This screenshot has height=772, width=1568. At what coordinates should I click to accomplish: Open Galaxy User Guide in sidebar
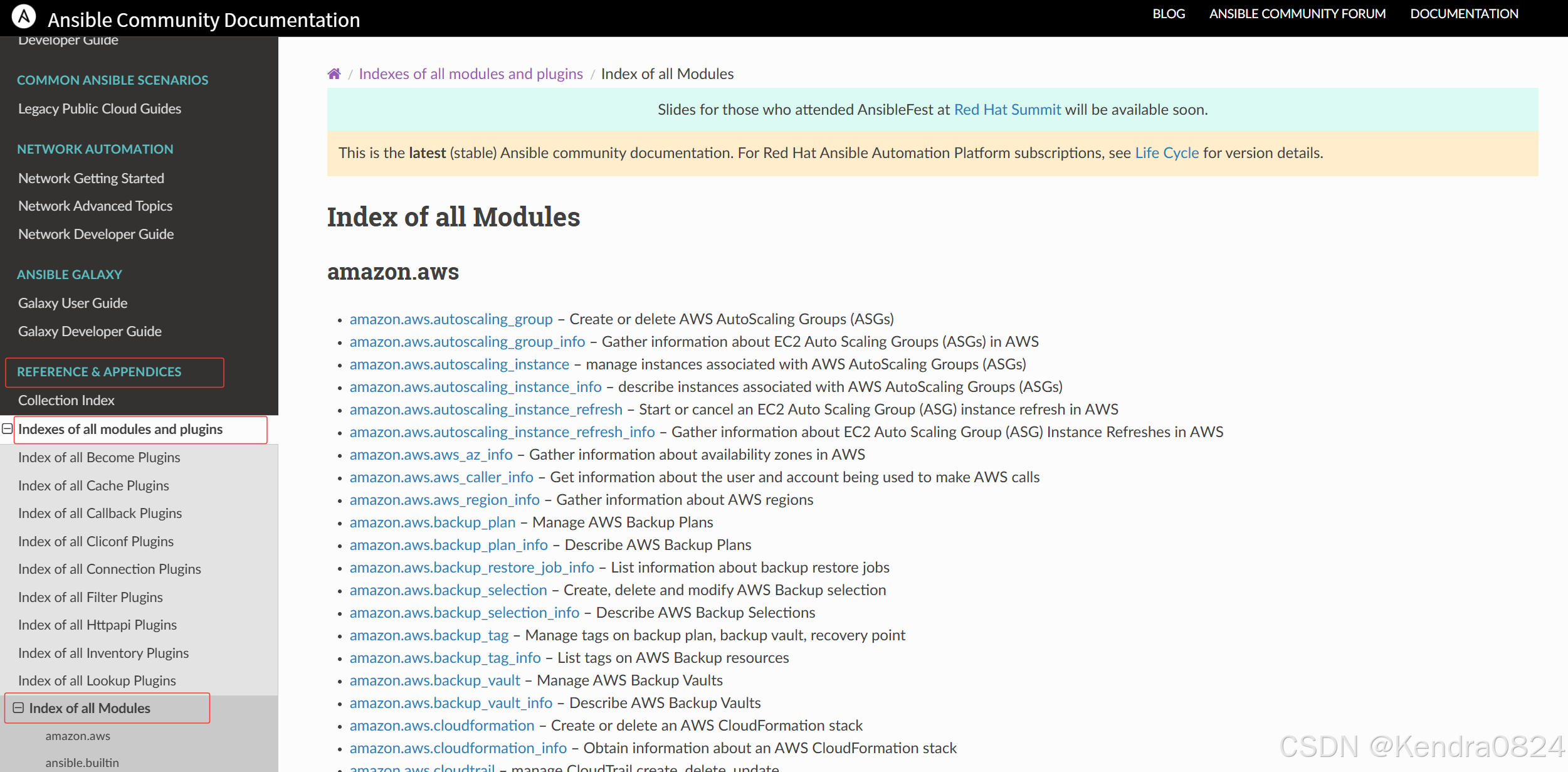coord(73,303)
